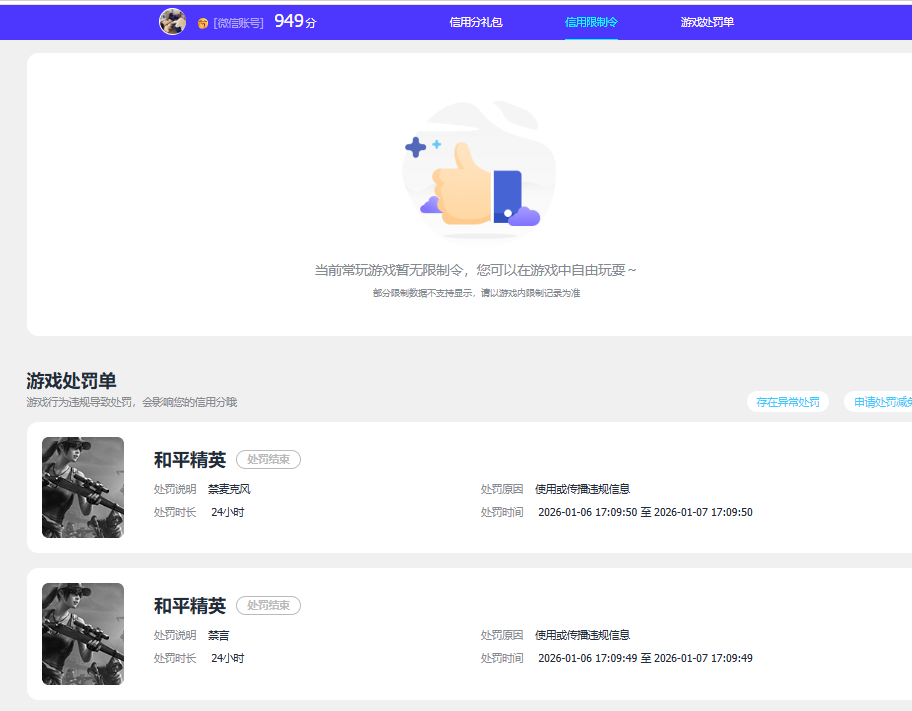Click the 和平精英 title of the 禁言 card
Screen dimensions: 912x711
pos(190,606)
